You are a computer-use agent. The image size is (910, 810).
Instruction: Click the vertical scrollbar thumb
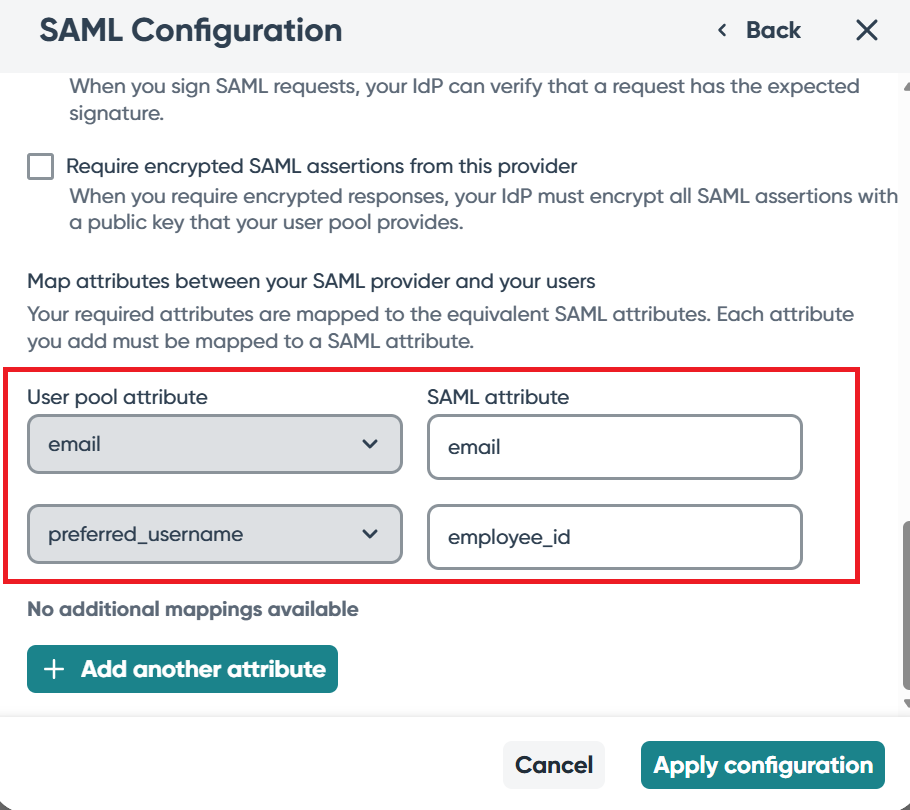pos(904,603)
